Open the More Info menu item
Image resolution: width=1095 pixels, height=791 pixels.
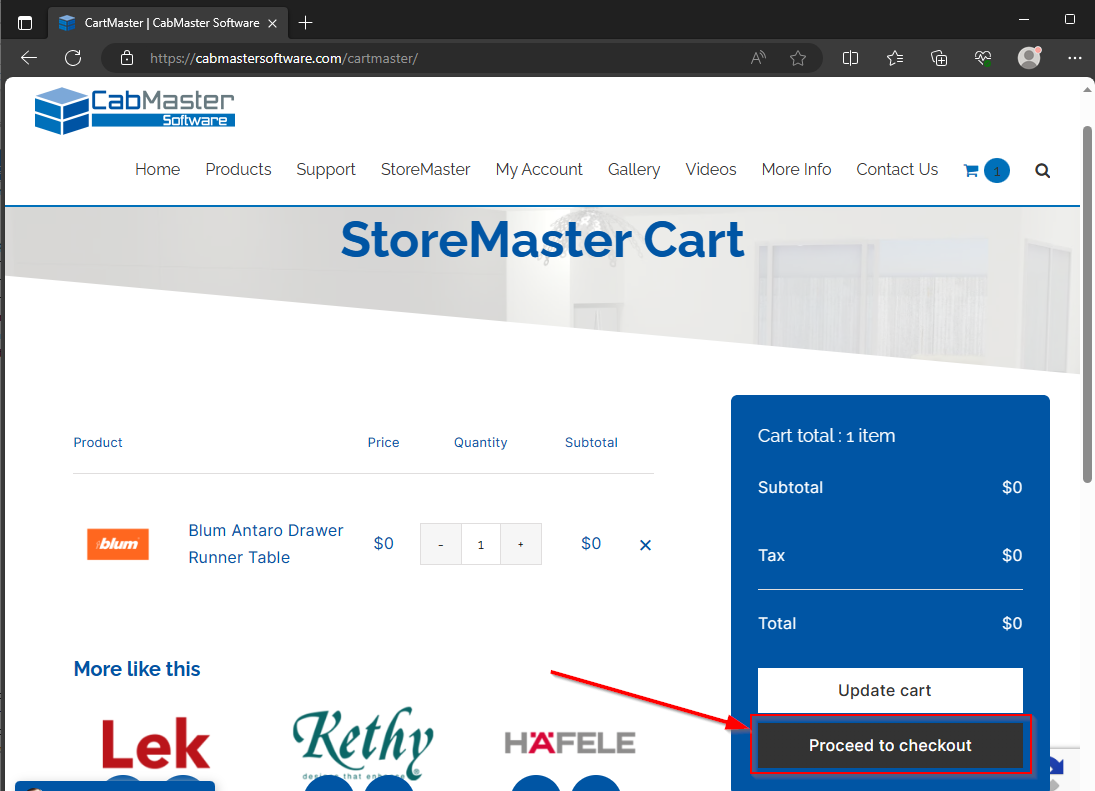pyautogui.click(x=796, y=170)
